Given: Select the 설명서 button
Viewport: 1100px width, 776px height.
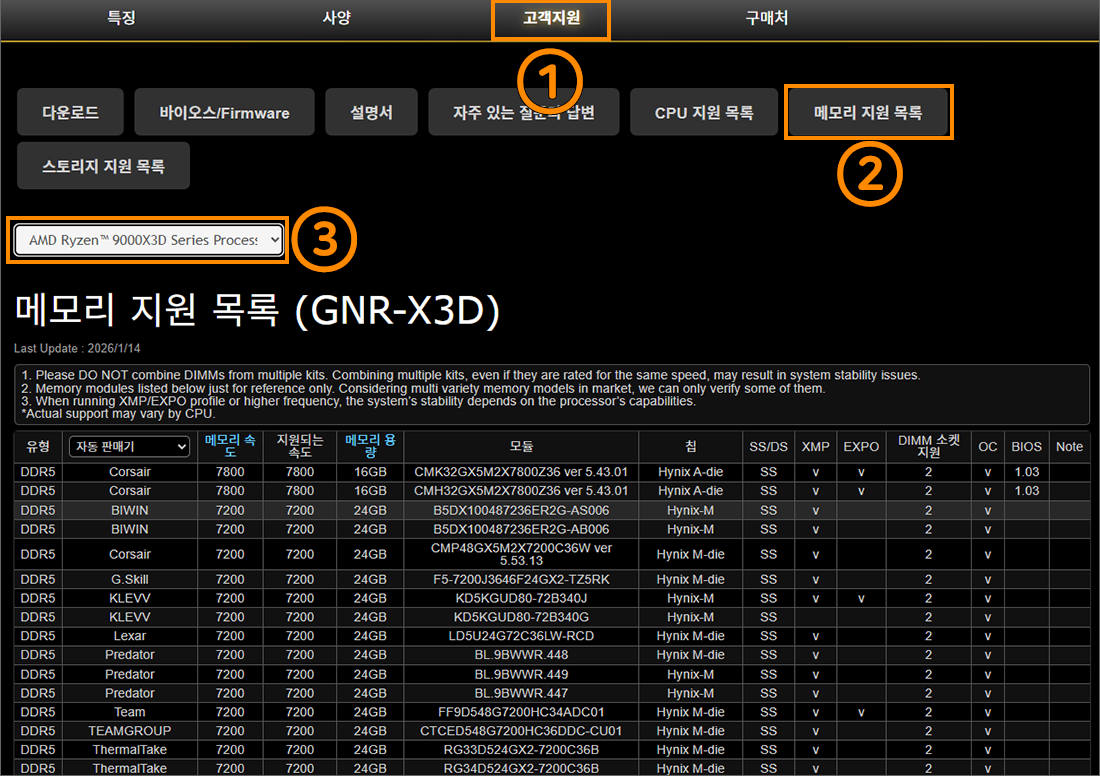Looking at the screenshot, I should click(371, 112).
